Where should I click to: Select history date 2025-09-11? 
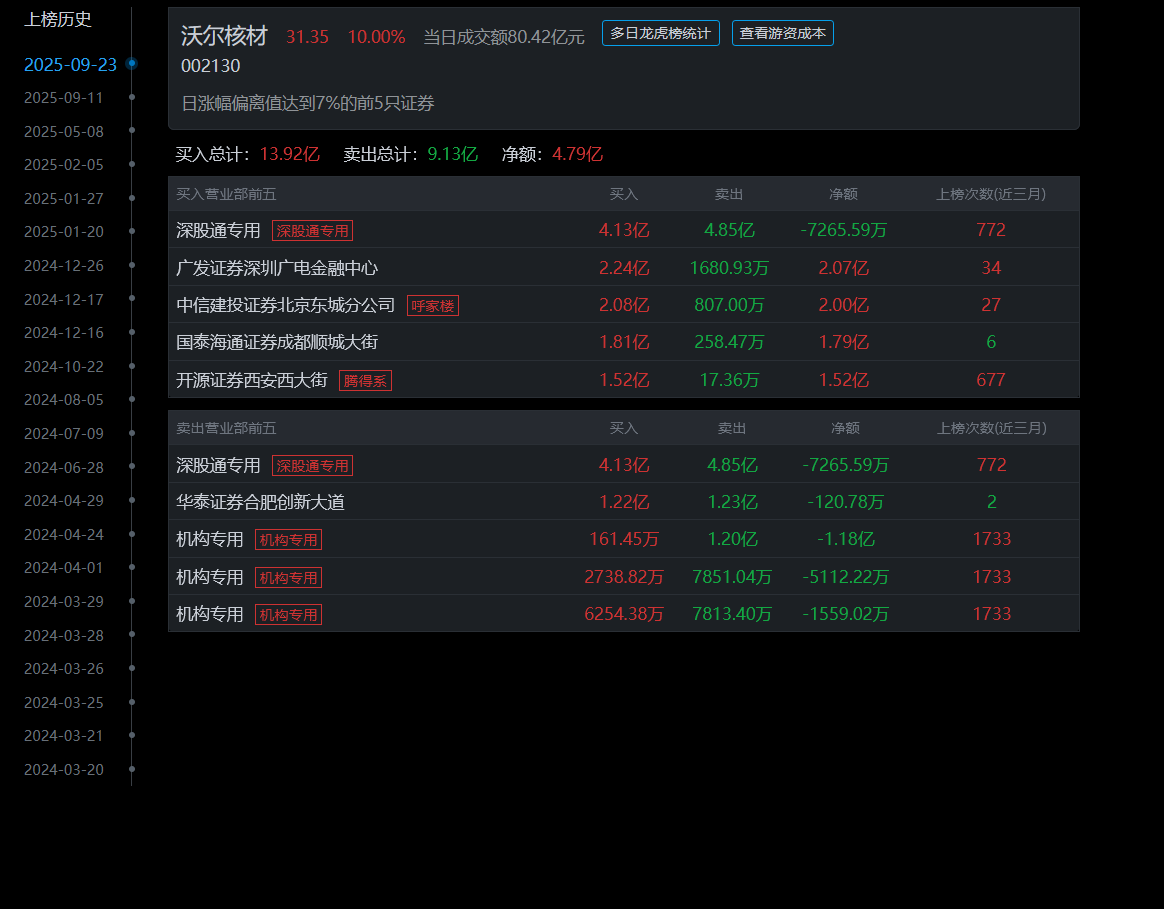(x=64, y=98)
